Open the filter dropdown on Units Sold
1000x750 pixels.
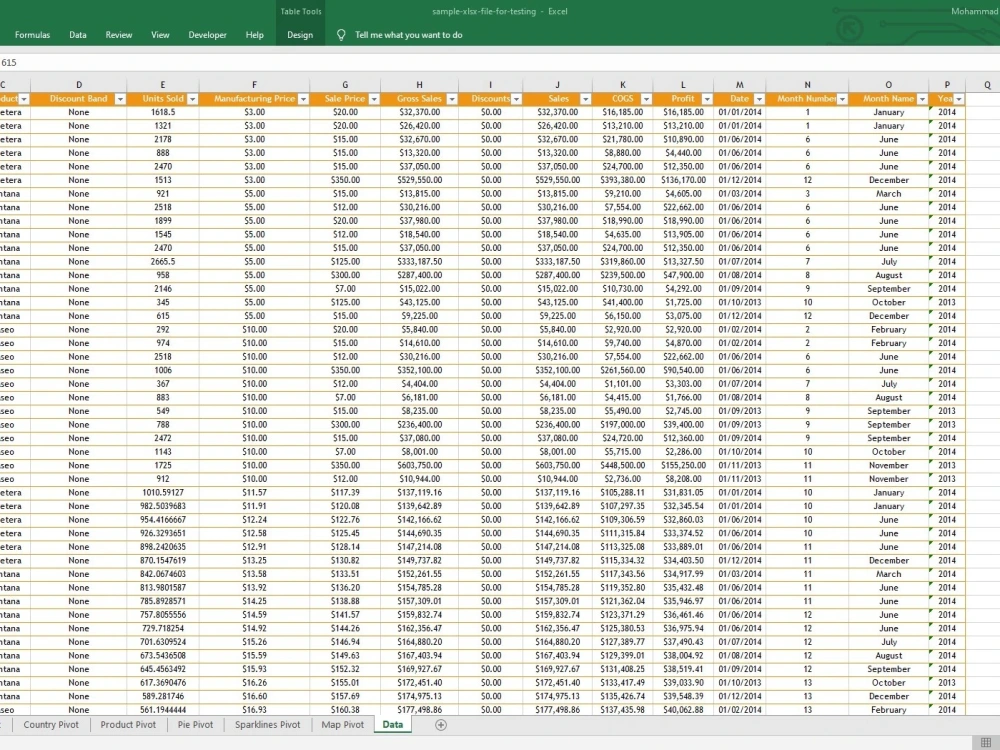pos(190,99)
